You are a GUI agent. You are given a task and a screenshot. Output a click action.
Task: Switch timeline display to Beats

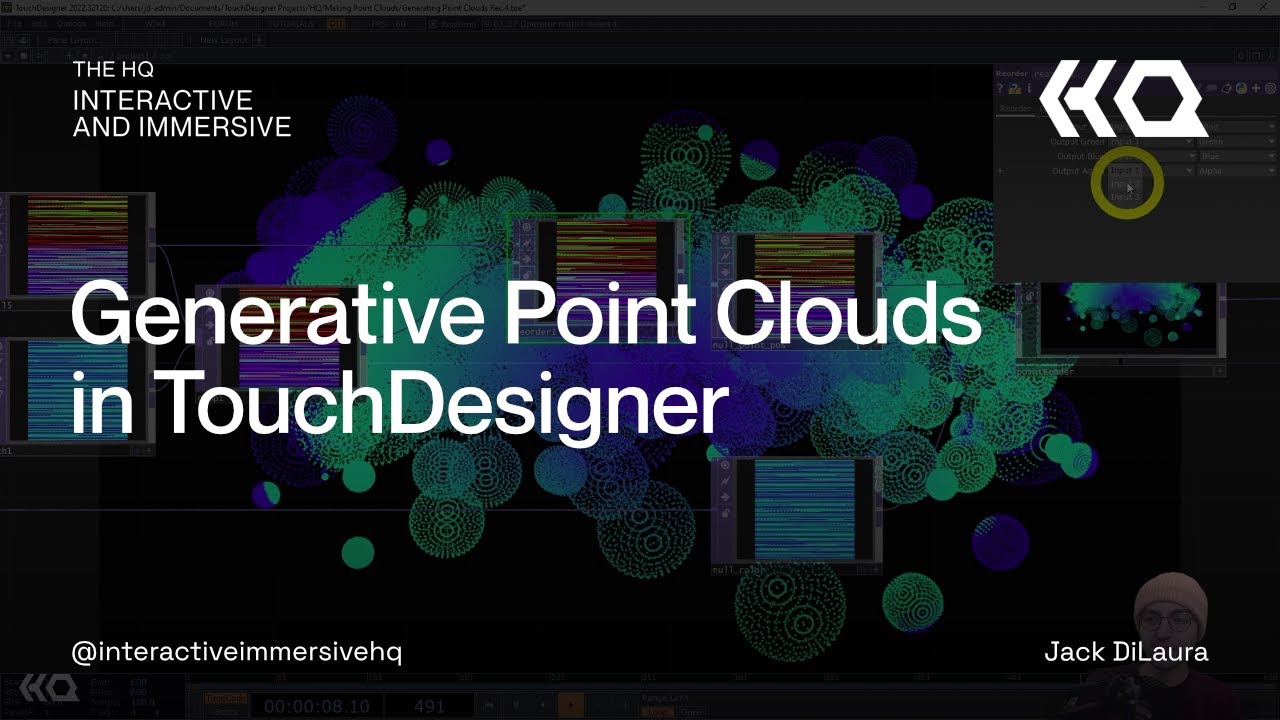226,711
